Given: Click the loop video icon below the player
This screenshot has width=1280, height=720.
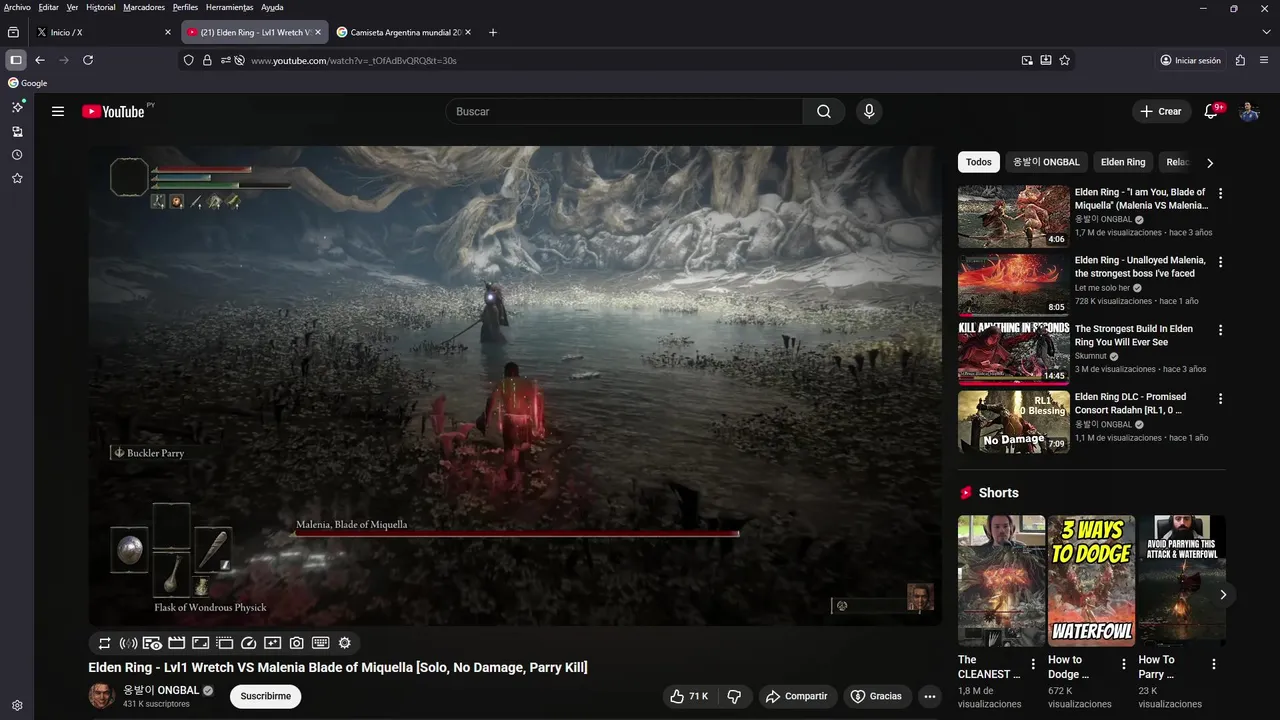Looking at the screenshot, I should 104,643.
